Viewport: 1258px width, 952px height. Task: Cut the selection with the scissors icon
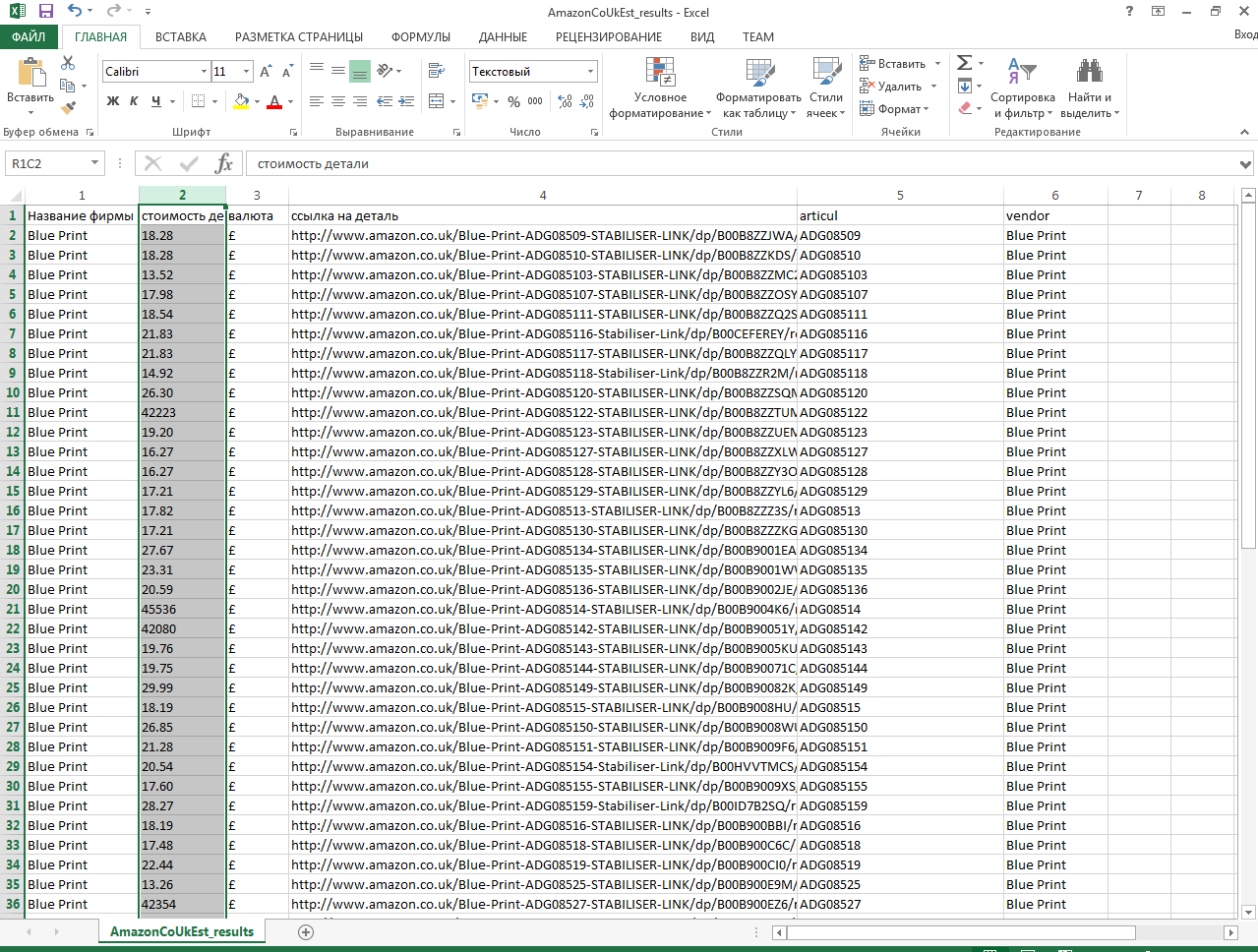68,63
